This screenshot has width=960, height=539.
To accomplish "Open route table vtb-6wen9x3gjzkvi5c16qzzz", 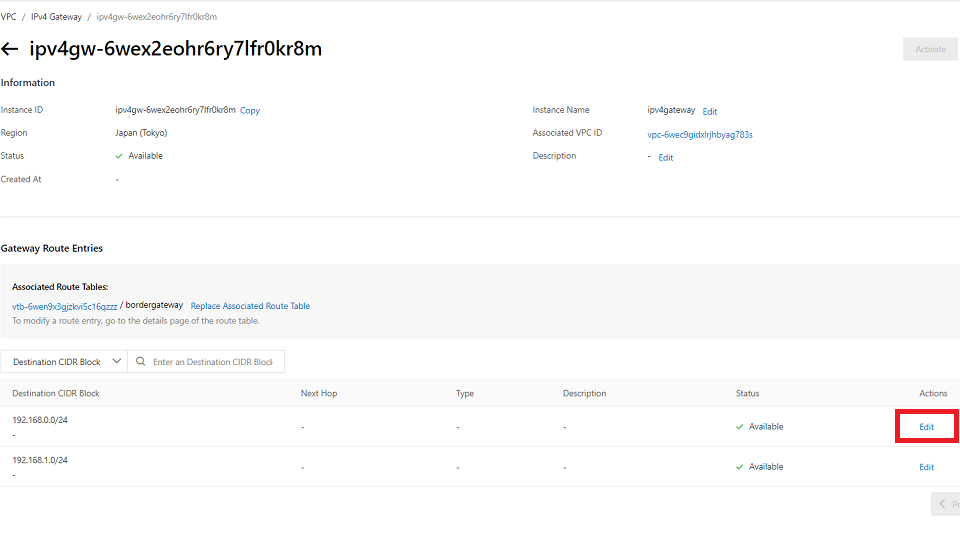I will [65, 306].
